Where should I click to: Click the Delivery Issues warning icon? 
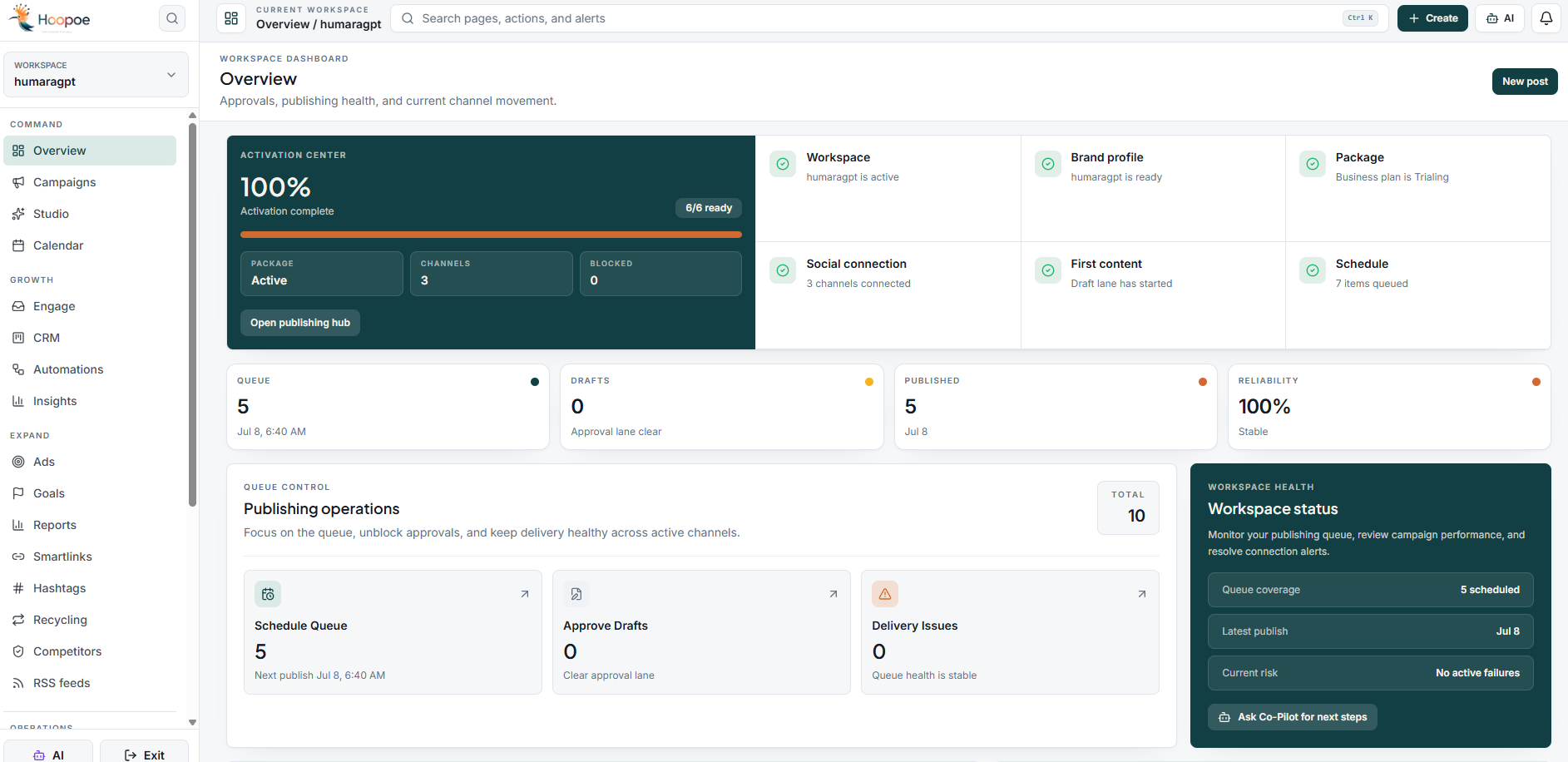tap(885, 594)
